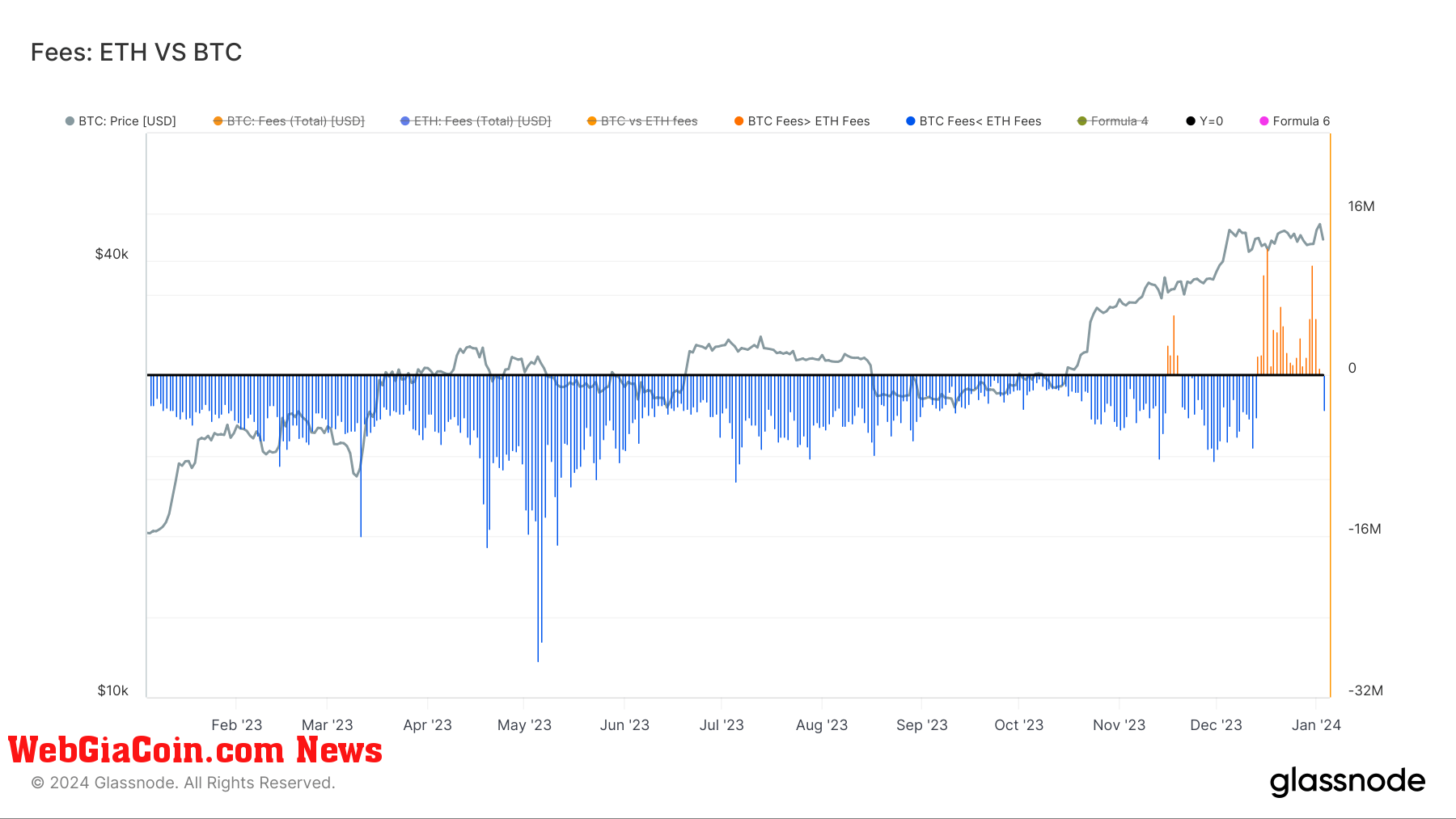Image resolution: width=1456 pixels, height=819 pixels.
Task: Click the Feb '23 date label
Action: tap(236, 725)
